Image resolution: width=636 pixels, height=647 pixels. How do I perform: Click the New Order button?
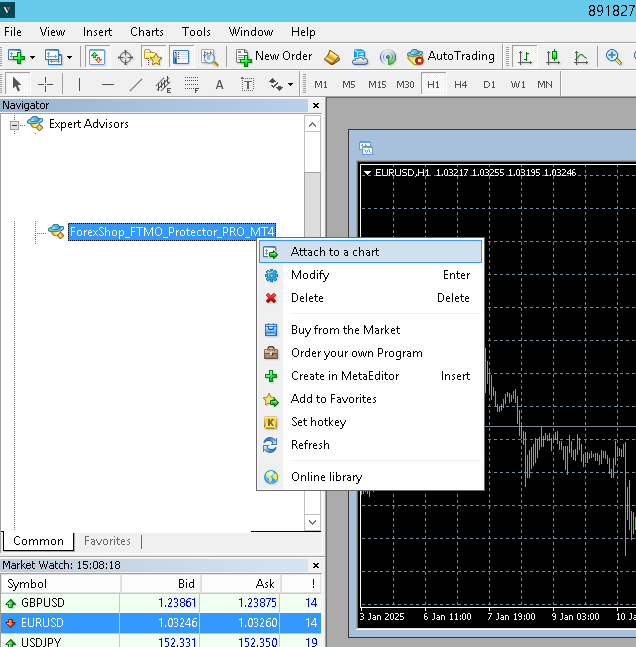(x=274, y=57)
